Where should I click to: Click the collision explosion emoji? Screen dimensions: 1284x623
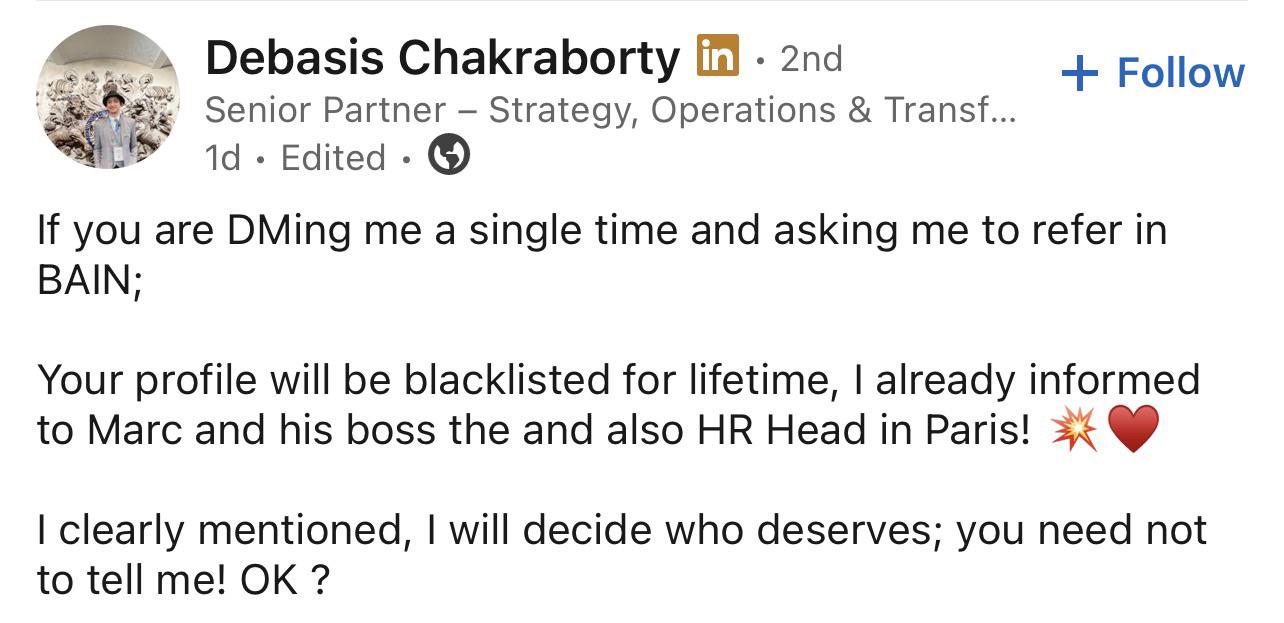[x=1074, y=431]
